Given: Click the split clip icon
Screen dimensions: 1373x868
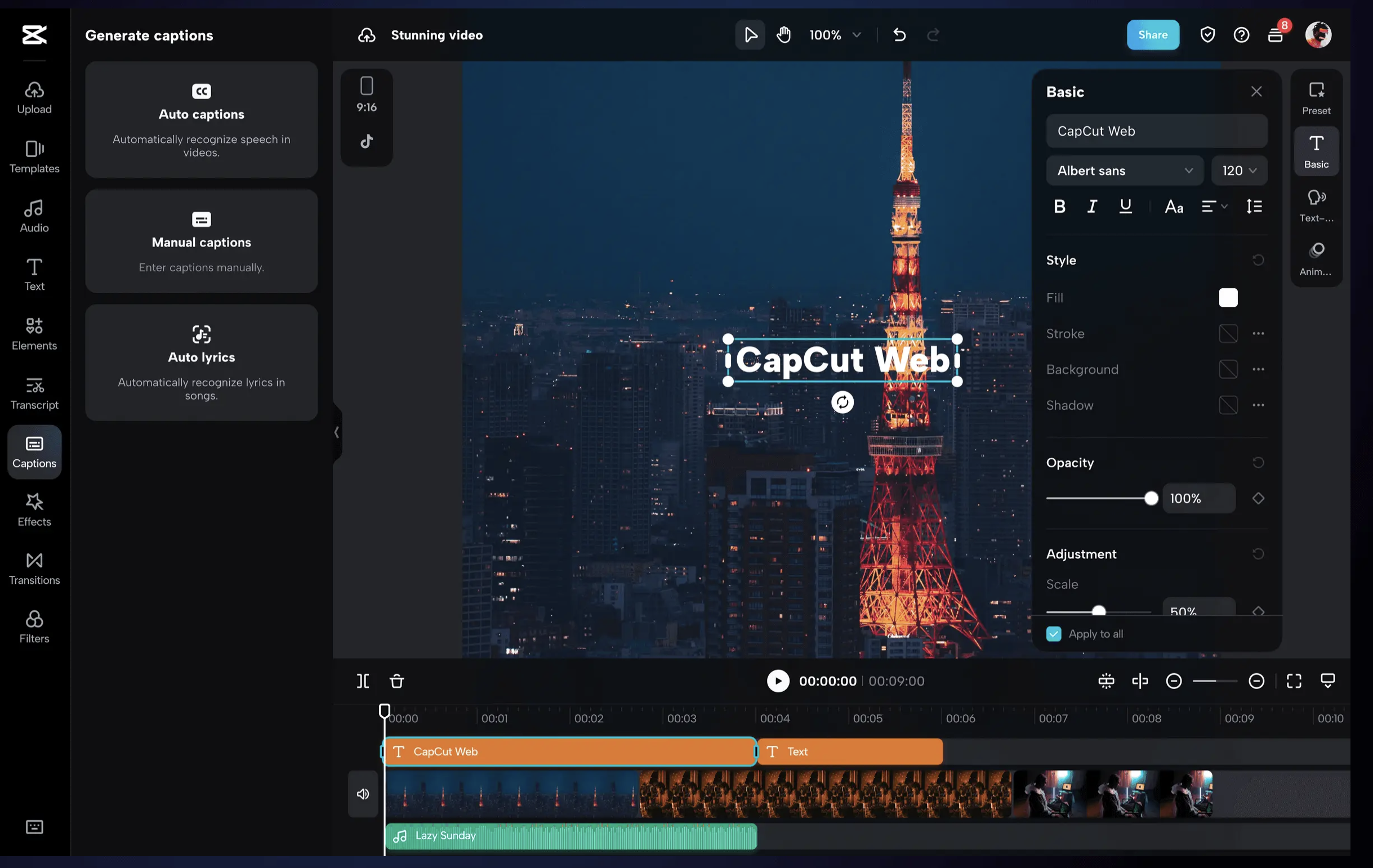Looking at the screenshot, I should click(363, 681).
